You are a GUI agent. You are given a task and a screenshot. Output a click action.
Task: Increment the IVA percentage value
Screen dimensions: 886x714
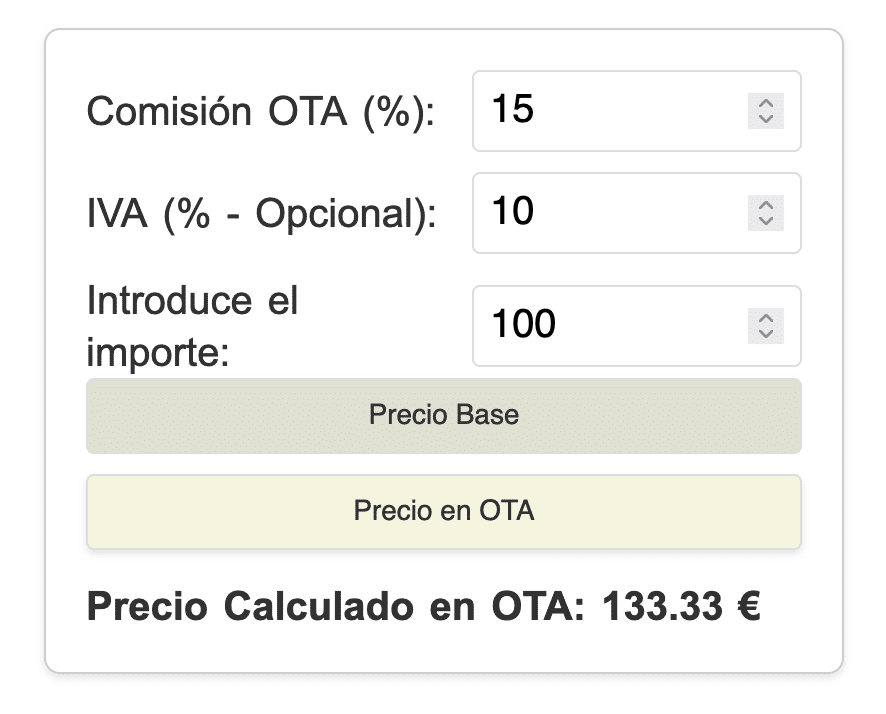coord(767,204)
